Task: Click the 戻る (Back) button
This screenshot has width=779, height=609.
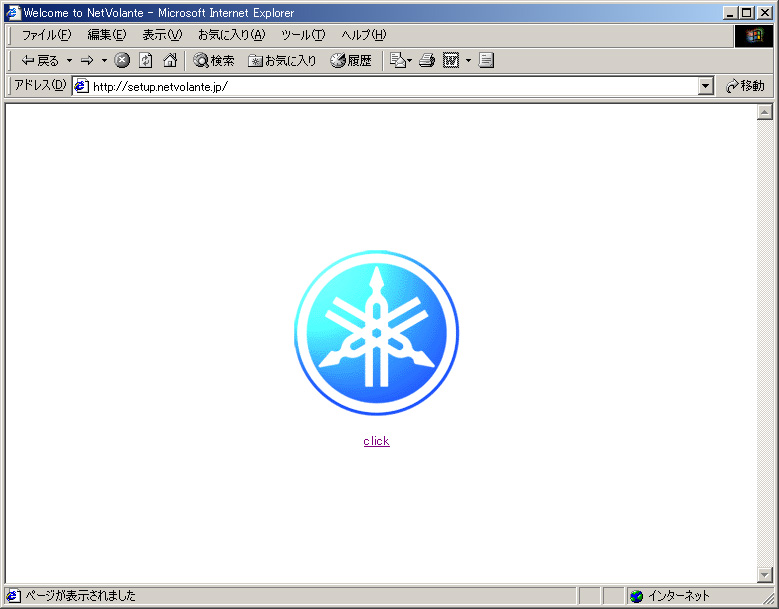Action: (x=40, y=61)
